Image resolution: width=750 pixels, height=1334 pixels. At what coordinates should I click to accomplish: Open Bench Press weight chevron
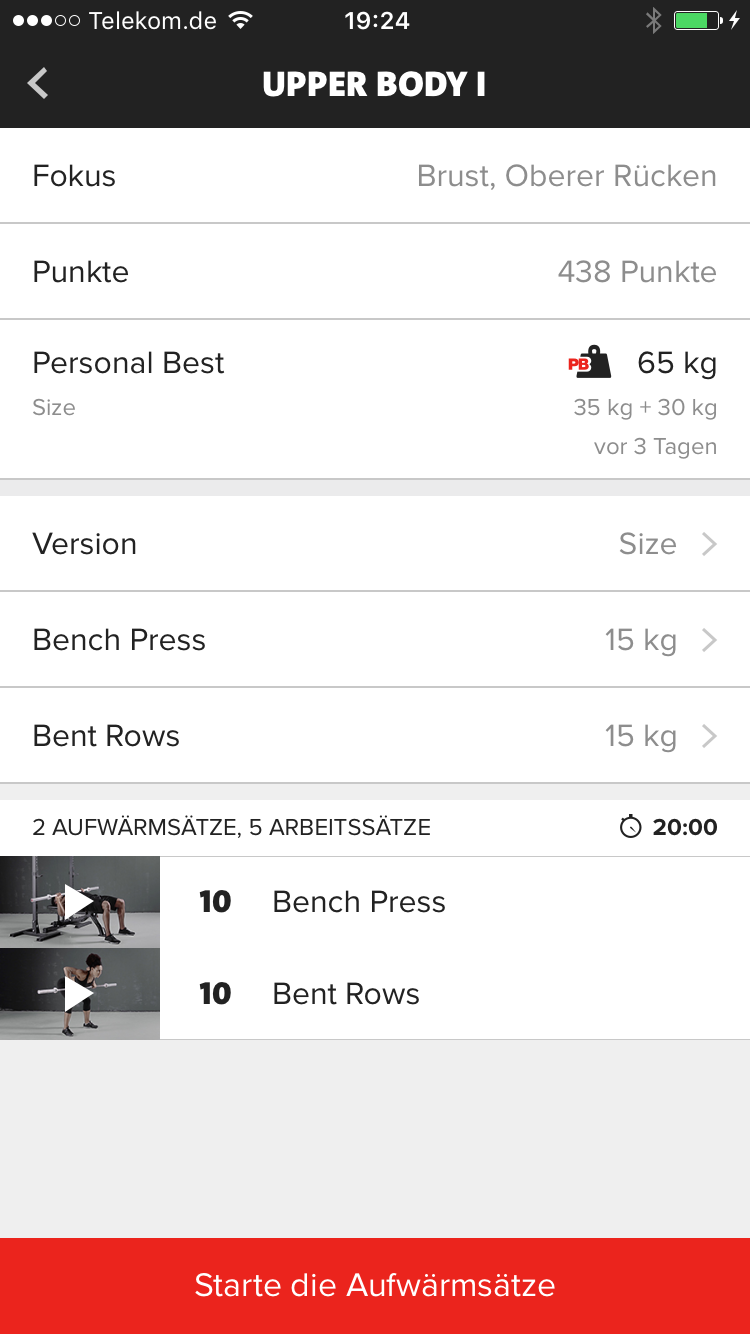[x=709, y=640]
